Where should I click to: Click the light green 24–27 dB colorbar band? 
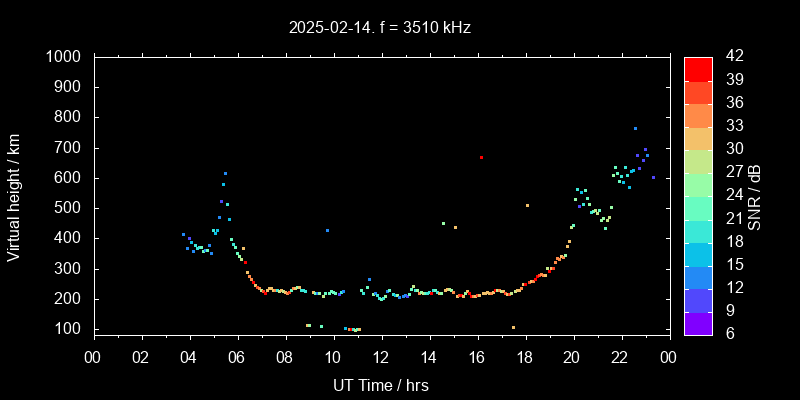coord(698,183)
